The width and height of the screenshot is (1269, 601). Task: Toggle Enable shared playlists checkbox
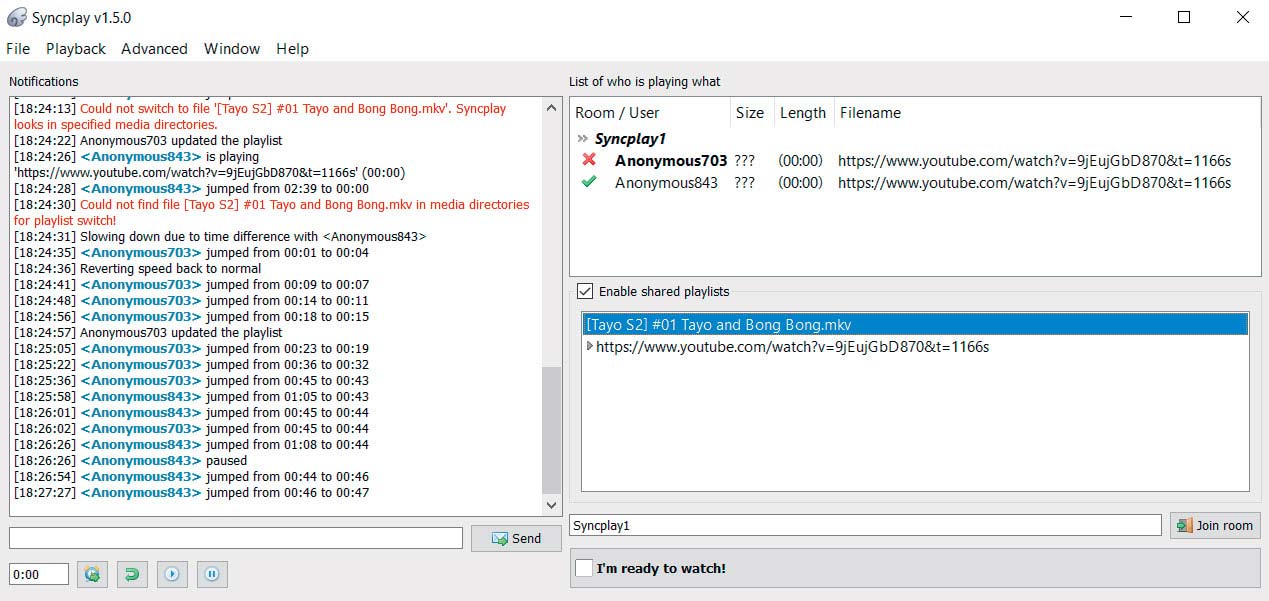(x=585, y=291)
